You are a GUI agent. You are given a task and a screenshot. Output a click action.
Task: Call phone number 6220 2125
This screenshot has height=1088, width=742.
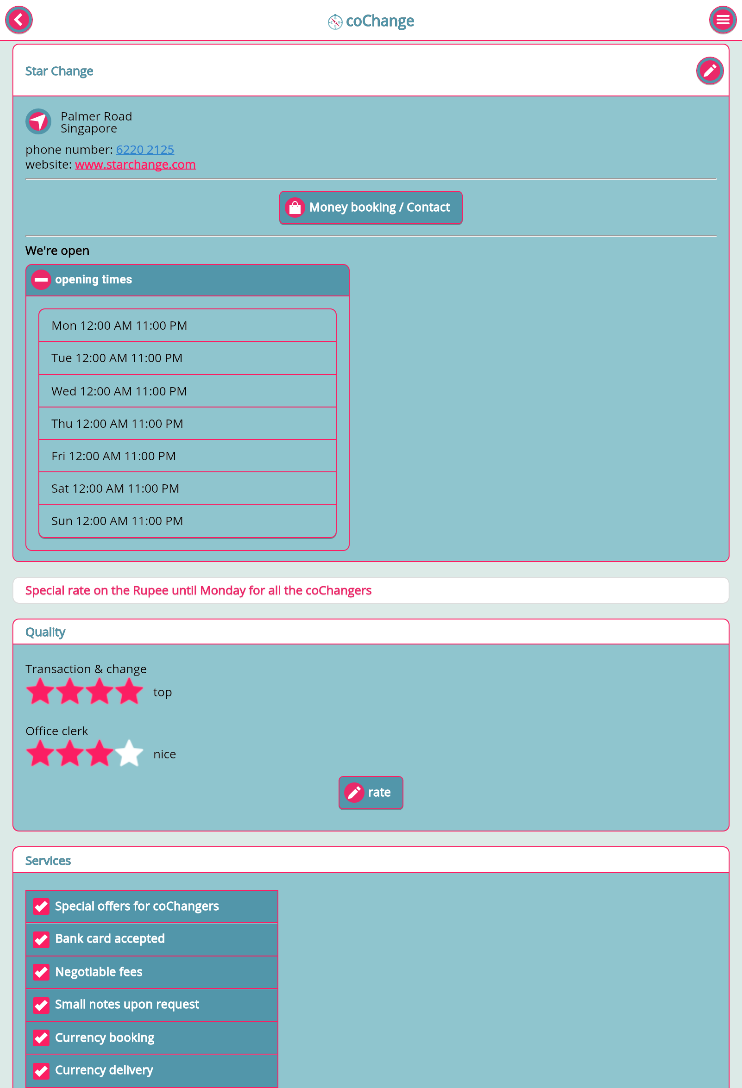click(x=145, y=149)
